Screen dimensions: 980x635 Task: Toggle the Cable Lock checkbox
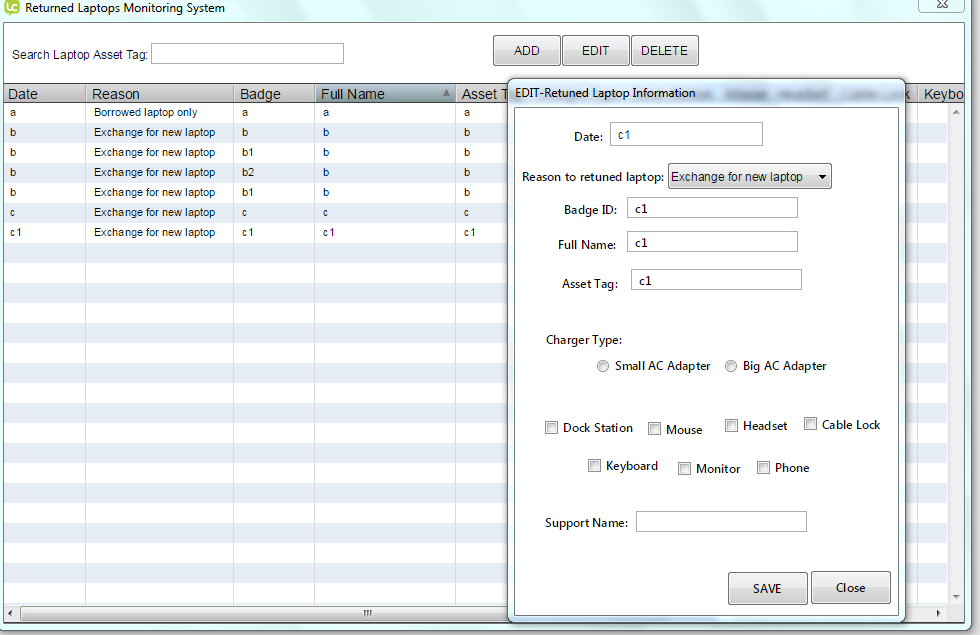click(810, 424)
